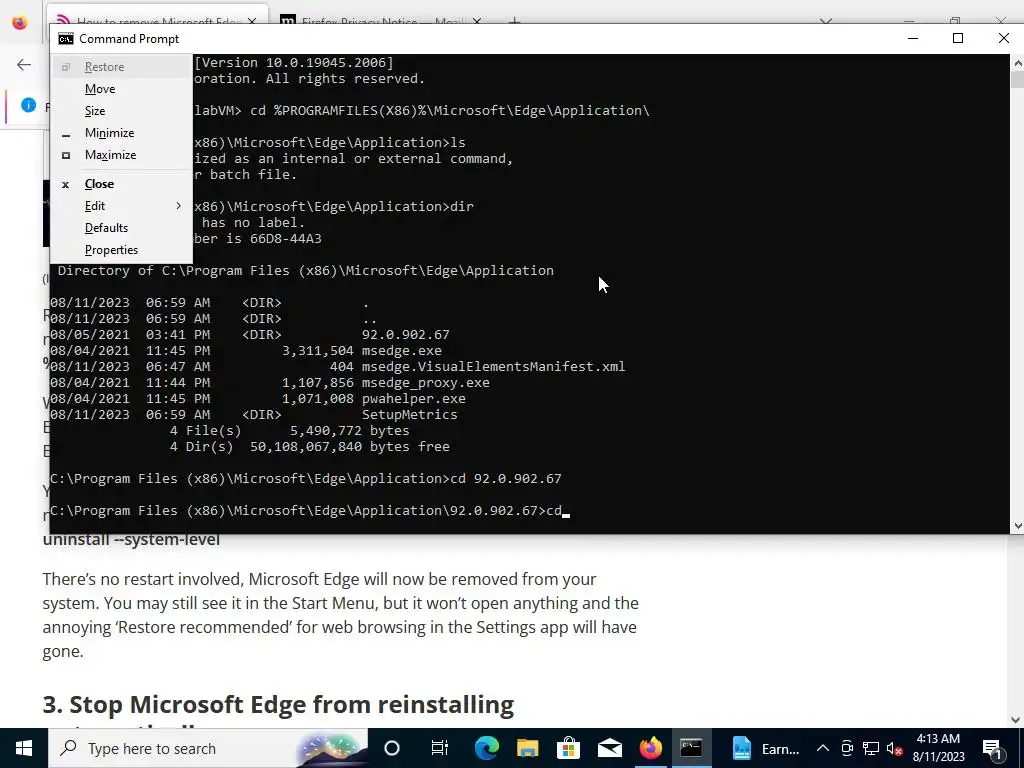Open the clock showing 4:13 AM

click(x=938, y=748)
